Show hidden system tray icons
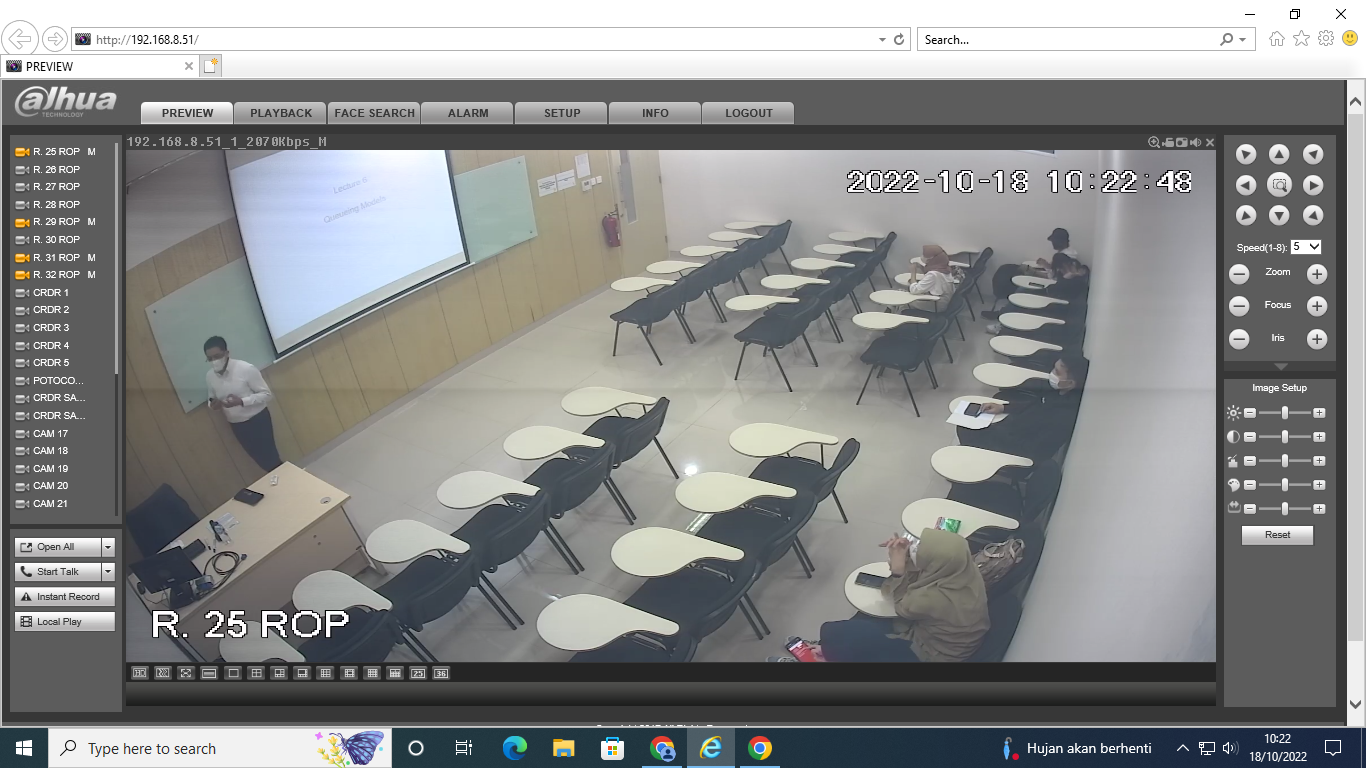Image resolution: width=1366 pixels, height=768 pixels. click(x=1183, y=748)
